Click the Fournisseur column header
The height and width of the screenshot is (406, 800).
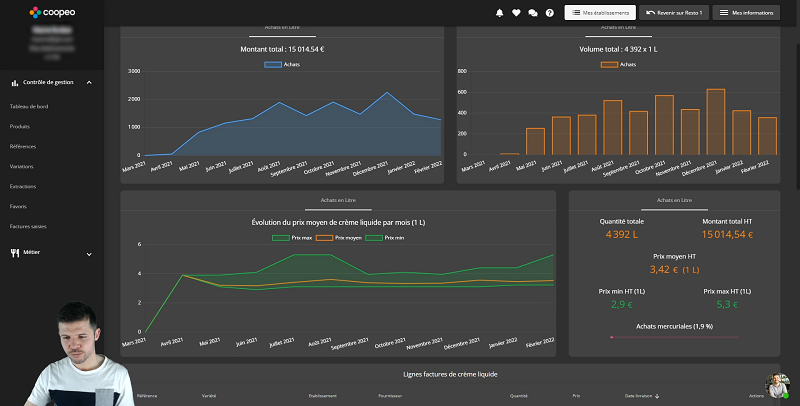coord(390,396)
